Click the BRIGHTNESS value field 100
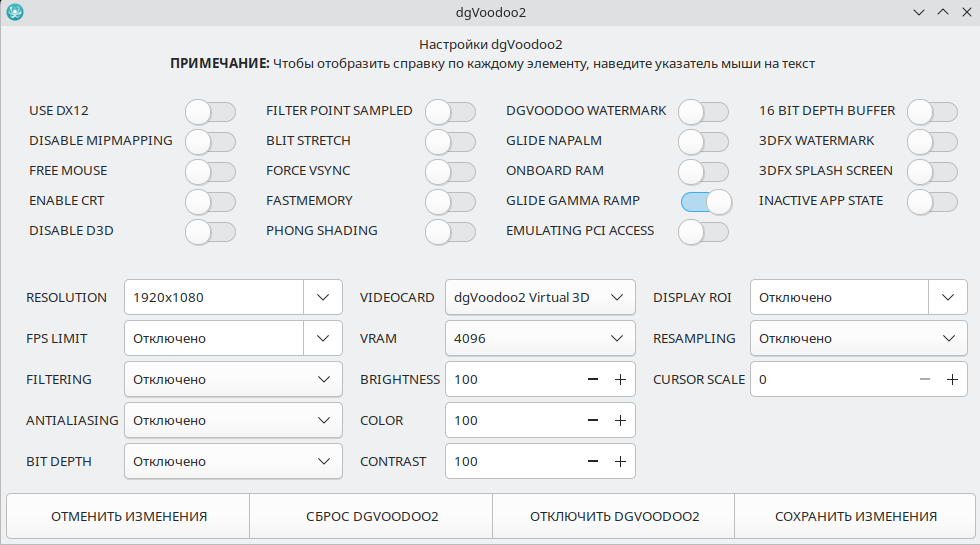This screenshot has width=980, height=545. (x=512, y=379)
